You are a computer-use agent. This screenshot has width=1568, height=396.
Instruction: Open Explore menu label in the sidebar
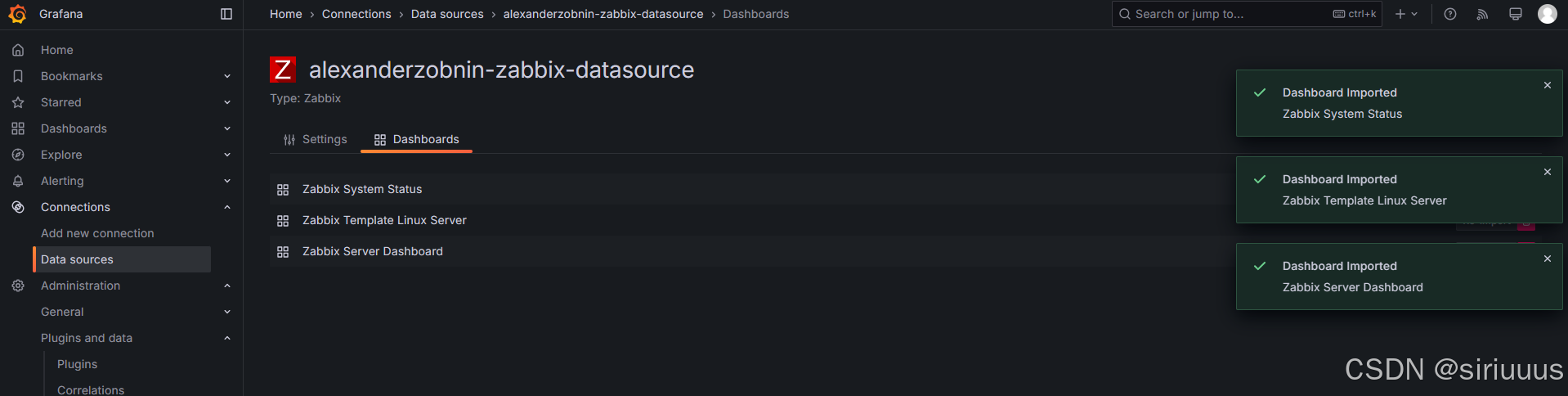coord(61,155)
